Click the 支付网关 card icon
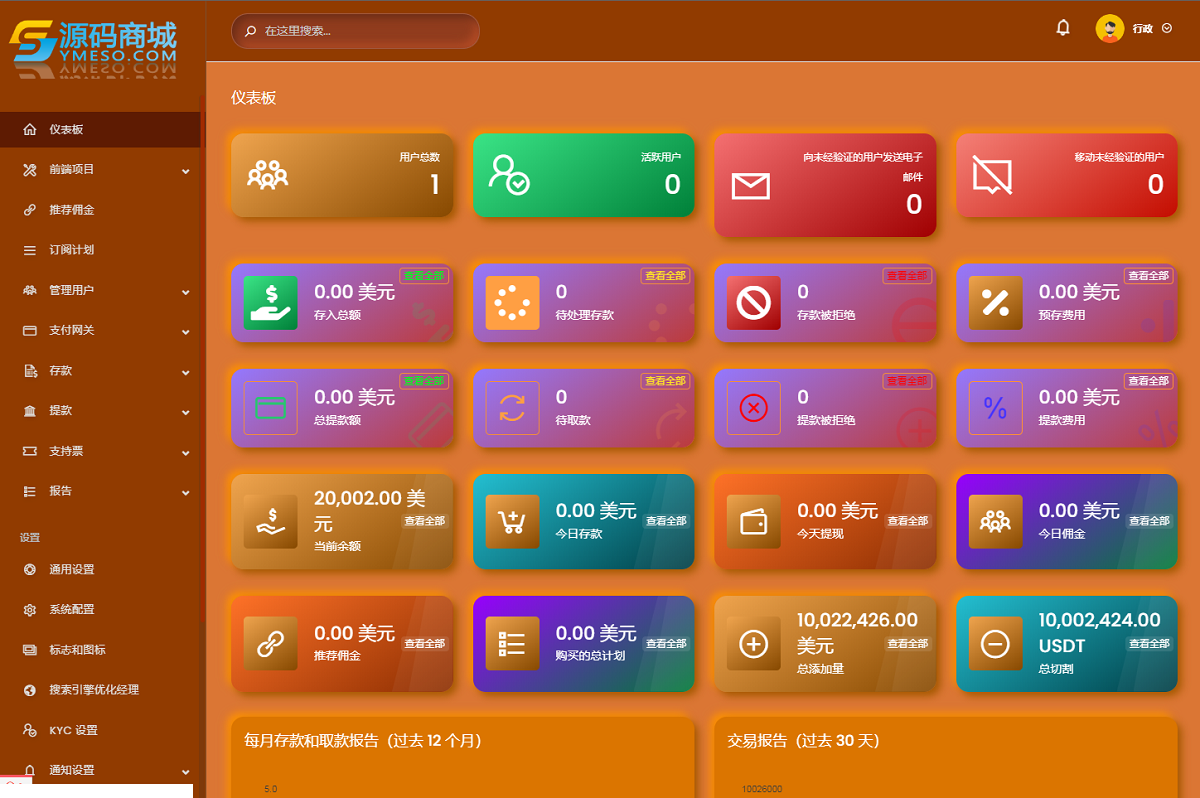Screen dimensions: 1200x798 tap(29, 330)
